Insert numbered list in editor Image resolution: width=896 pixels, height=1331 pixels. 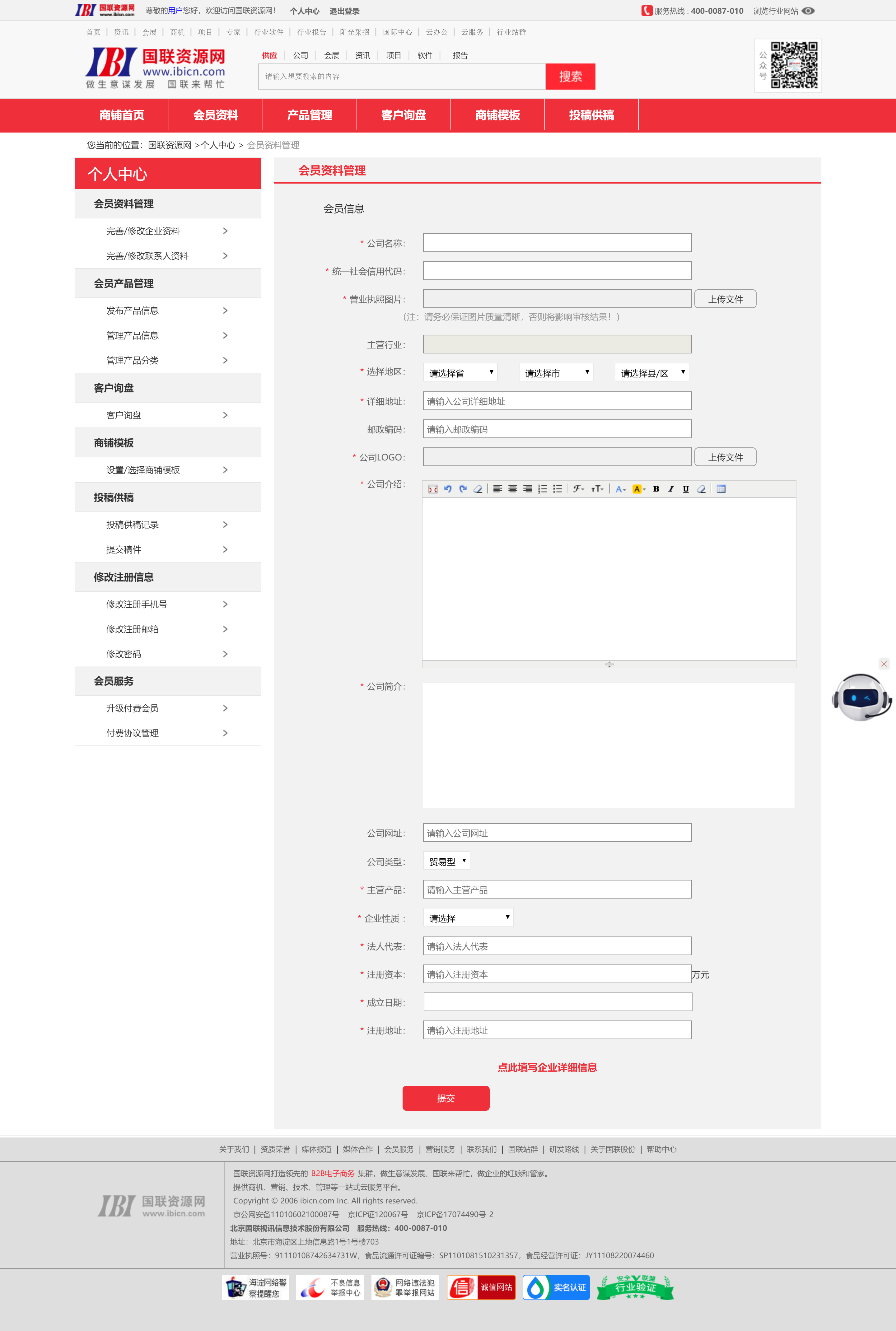pyautogui.click(x=542, y=488)
